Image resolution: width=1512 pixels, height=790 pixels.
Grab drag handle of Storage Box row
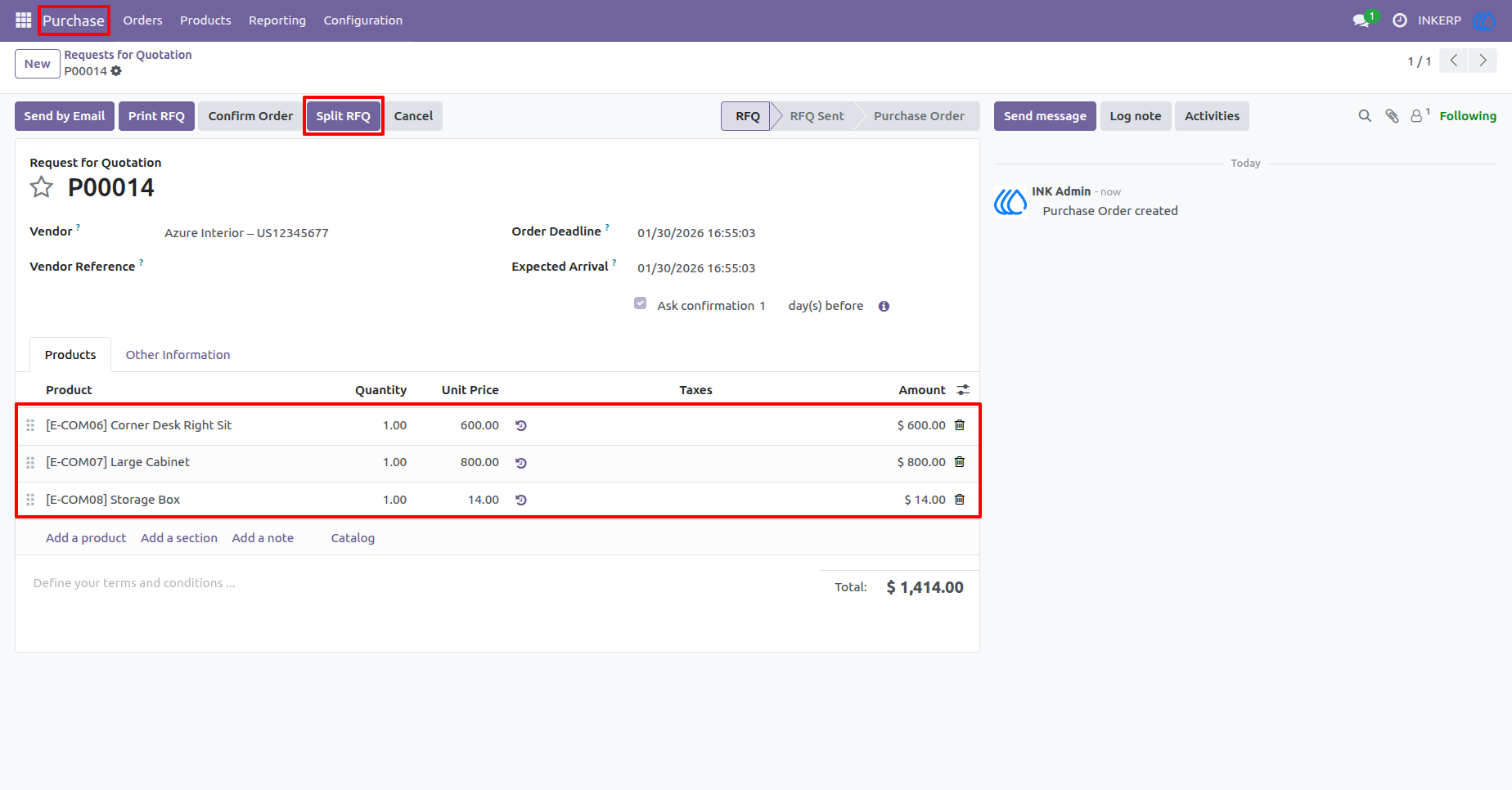(x=30, y=500)
